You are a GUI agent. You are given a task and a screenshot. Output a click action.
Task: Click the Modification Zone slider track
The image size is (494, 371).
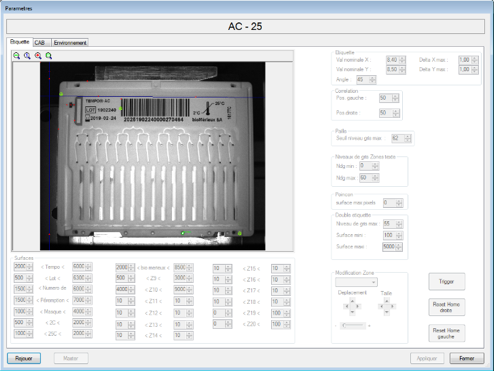pyautogui.click(x=353, y=326)
